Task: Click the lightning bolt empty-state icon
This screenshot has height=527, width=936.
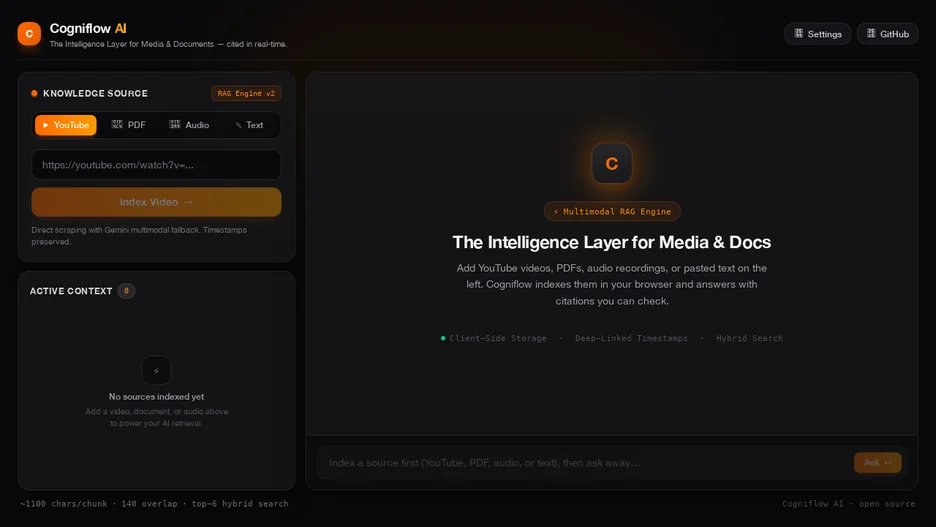Action: [156, 371]
